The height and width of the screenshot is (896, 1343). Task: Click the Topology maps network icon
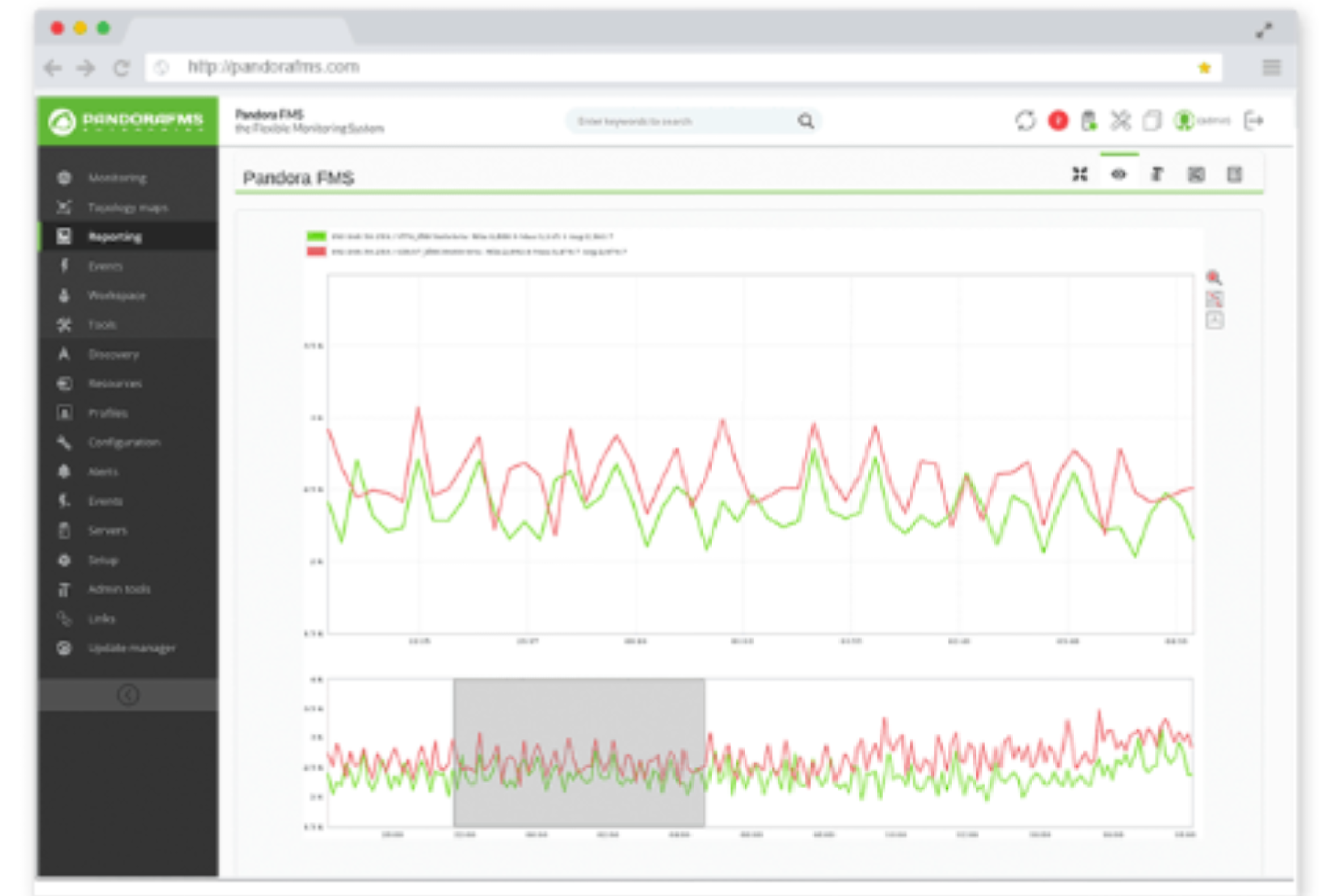click(x=64, y=207)
